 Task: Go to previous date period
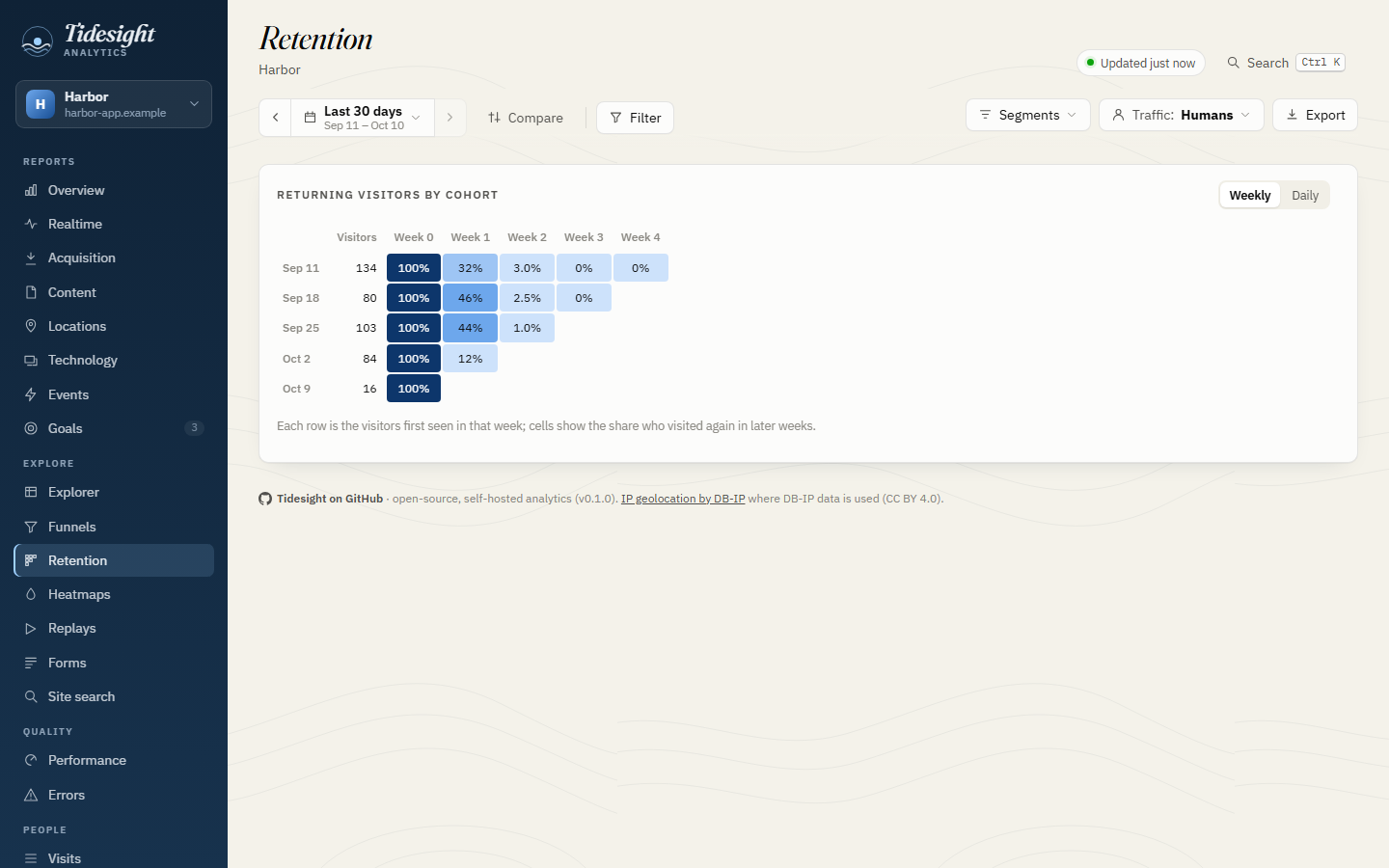(x=275, y=118)
